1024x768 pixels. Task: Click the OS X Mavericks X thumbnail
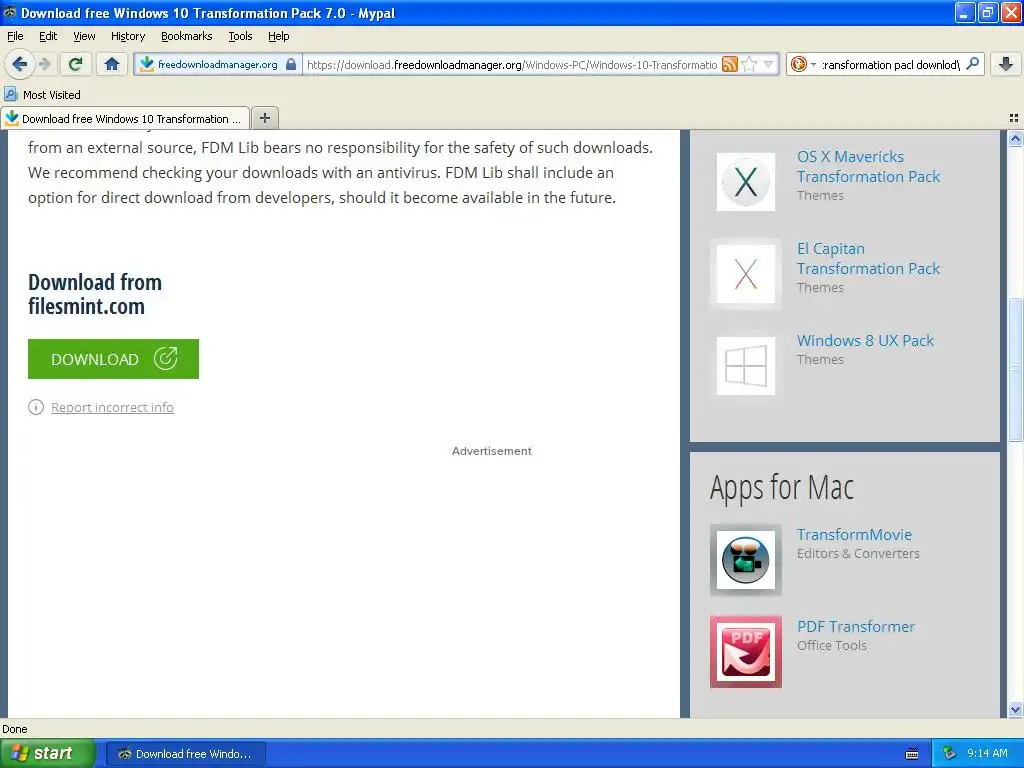746,182
